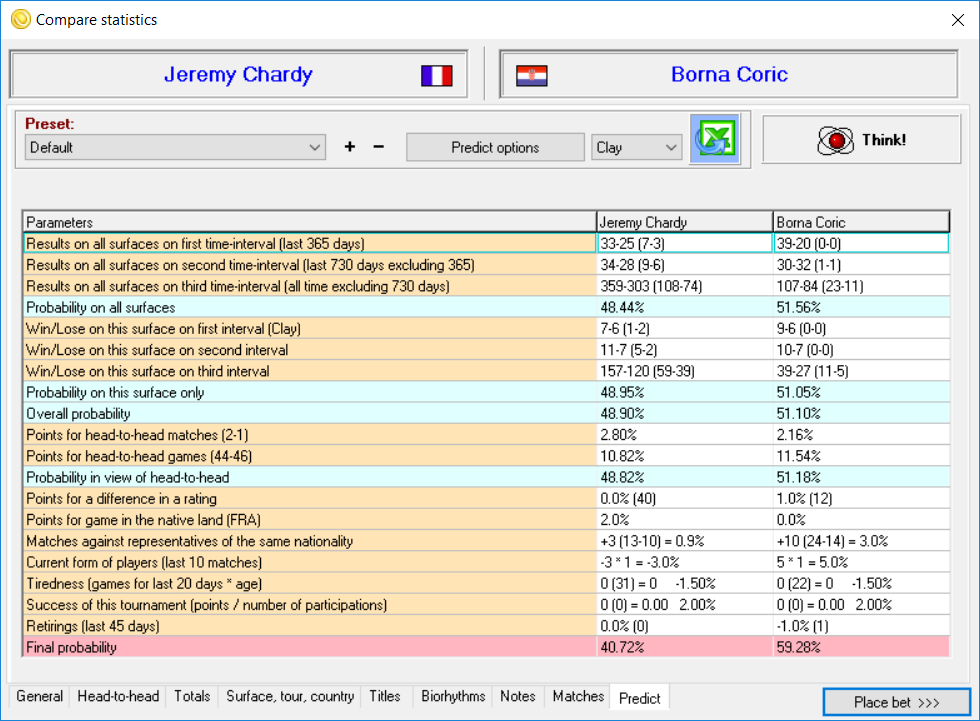This screenshot has width=980, height=721.
Task: Click the Jeremy Chardy column header
Action: [x=685, y=222]
